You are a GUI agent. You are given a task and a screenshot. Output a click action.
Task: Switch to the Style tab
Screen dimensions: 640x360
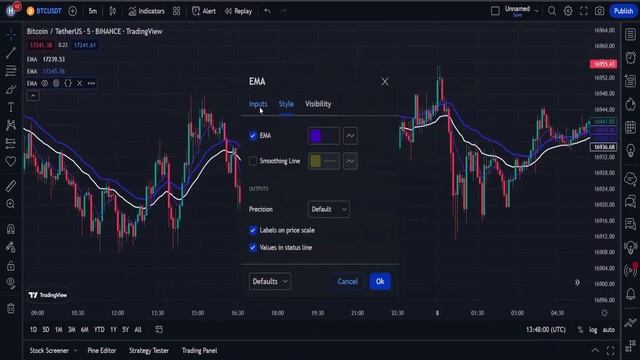[x=286, y=104]
